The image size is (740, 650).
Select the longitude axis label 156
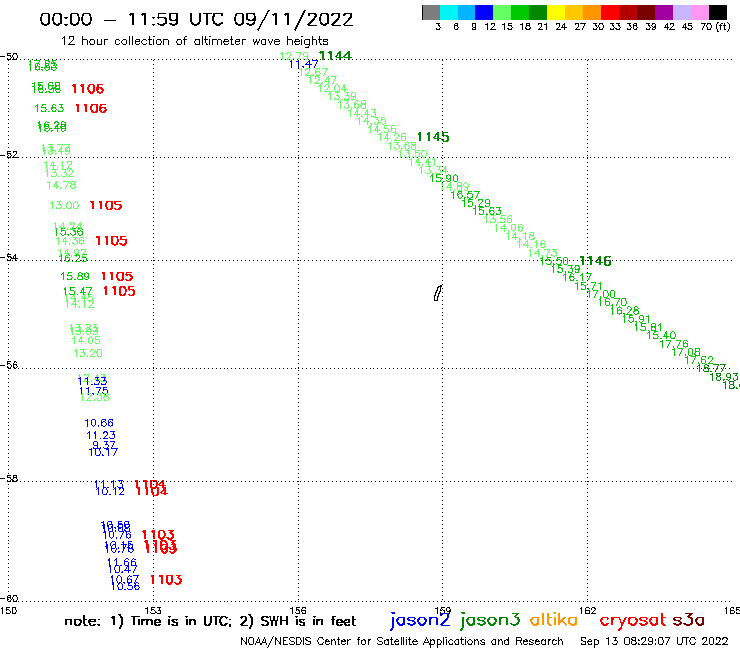point(298,610)
